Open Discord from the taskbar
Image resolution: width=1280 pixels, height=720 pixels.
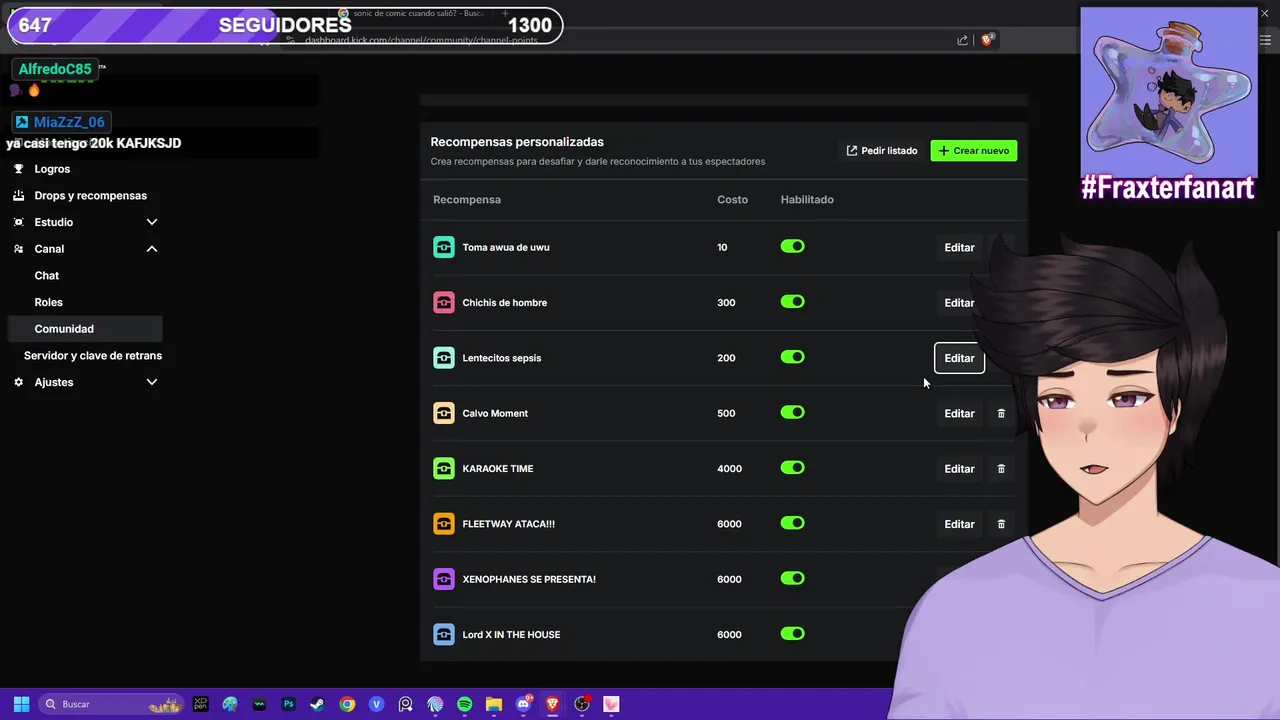(523, 704)
